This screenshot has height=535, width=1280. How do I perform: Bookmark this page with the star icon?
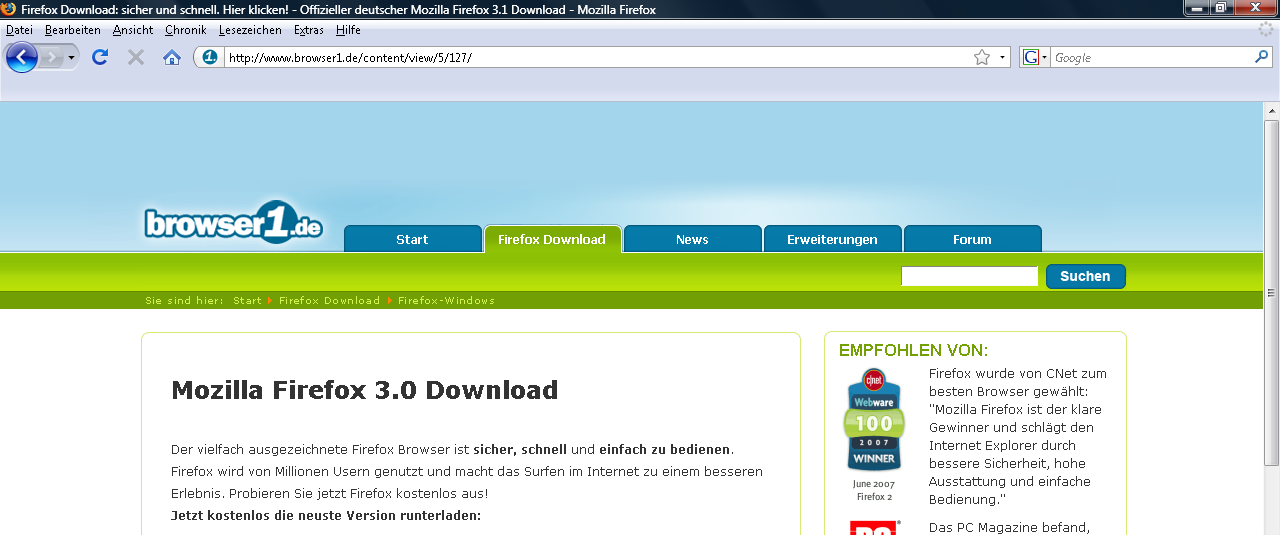[982, 57]
